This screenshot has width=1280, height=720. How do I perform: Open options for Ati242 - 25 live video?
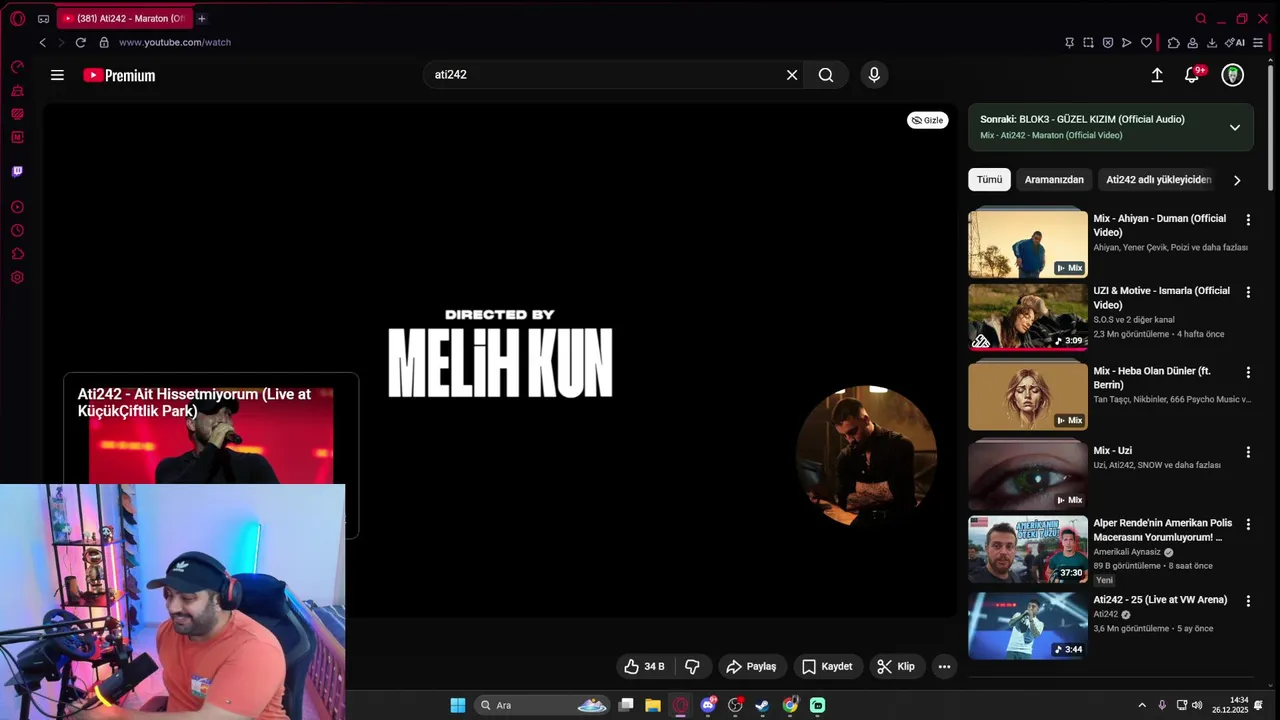(x=1248, y=601)
